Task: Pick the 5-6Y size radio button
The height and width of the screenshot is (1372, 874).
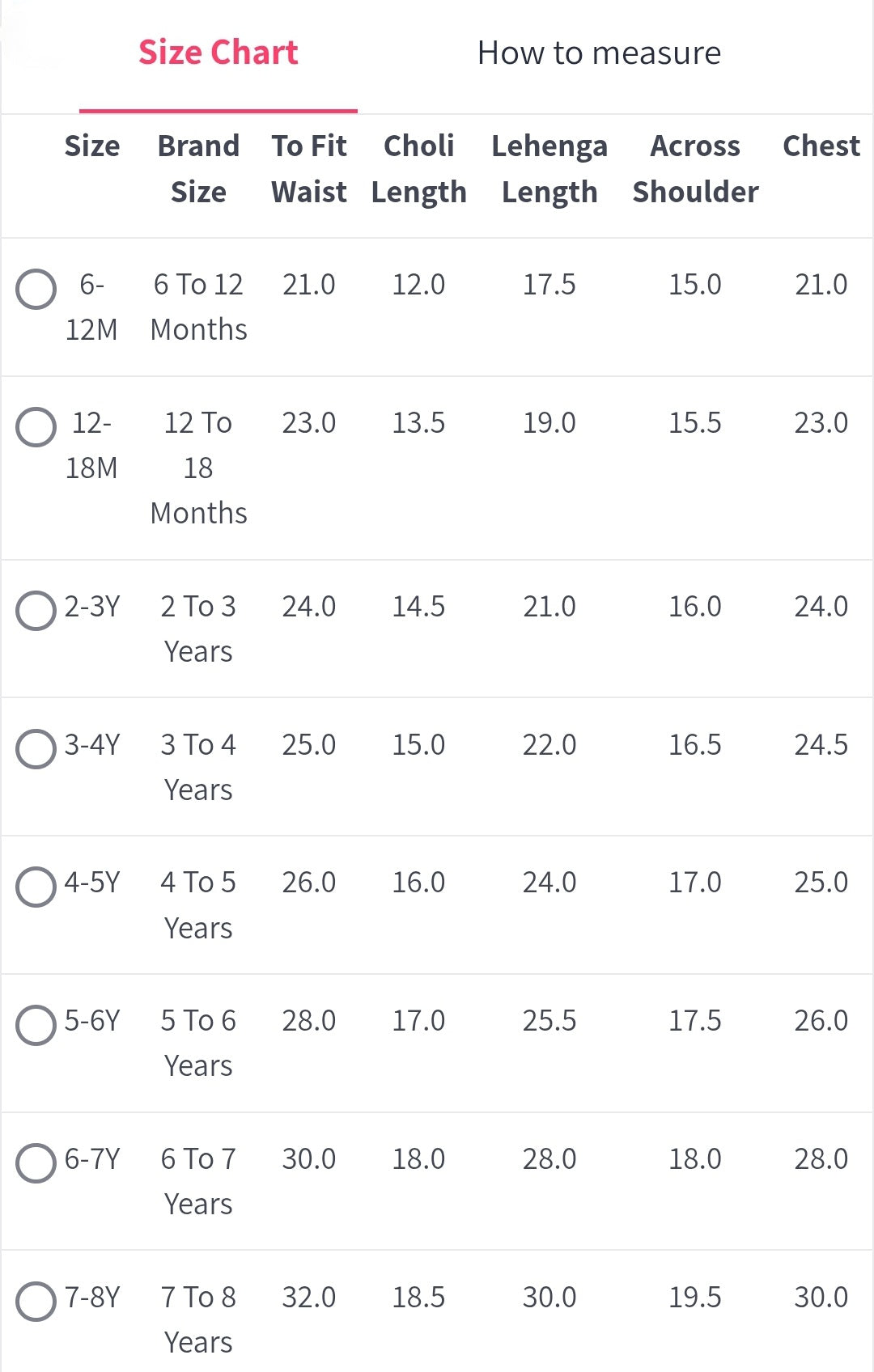Action: pyautogui.click(x=36, y=1026)
